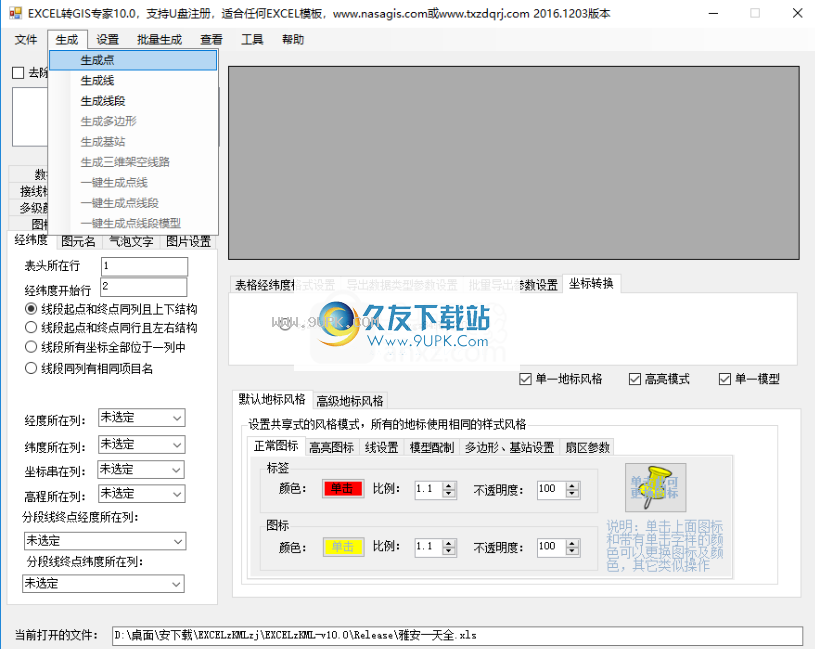Open the 批量生成 menu
The image size is (815, 649).
(x=159, y=39)
